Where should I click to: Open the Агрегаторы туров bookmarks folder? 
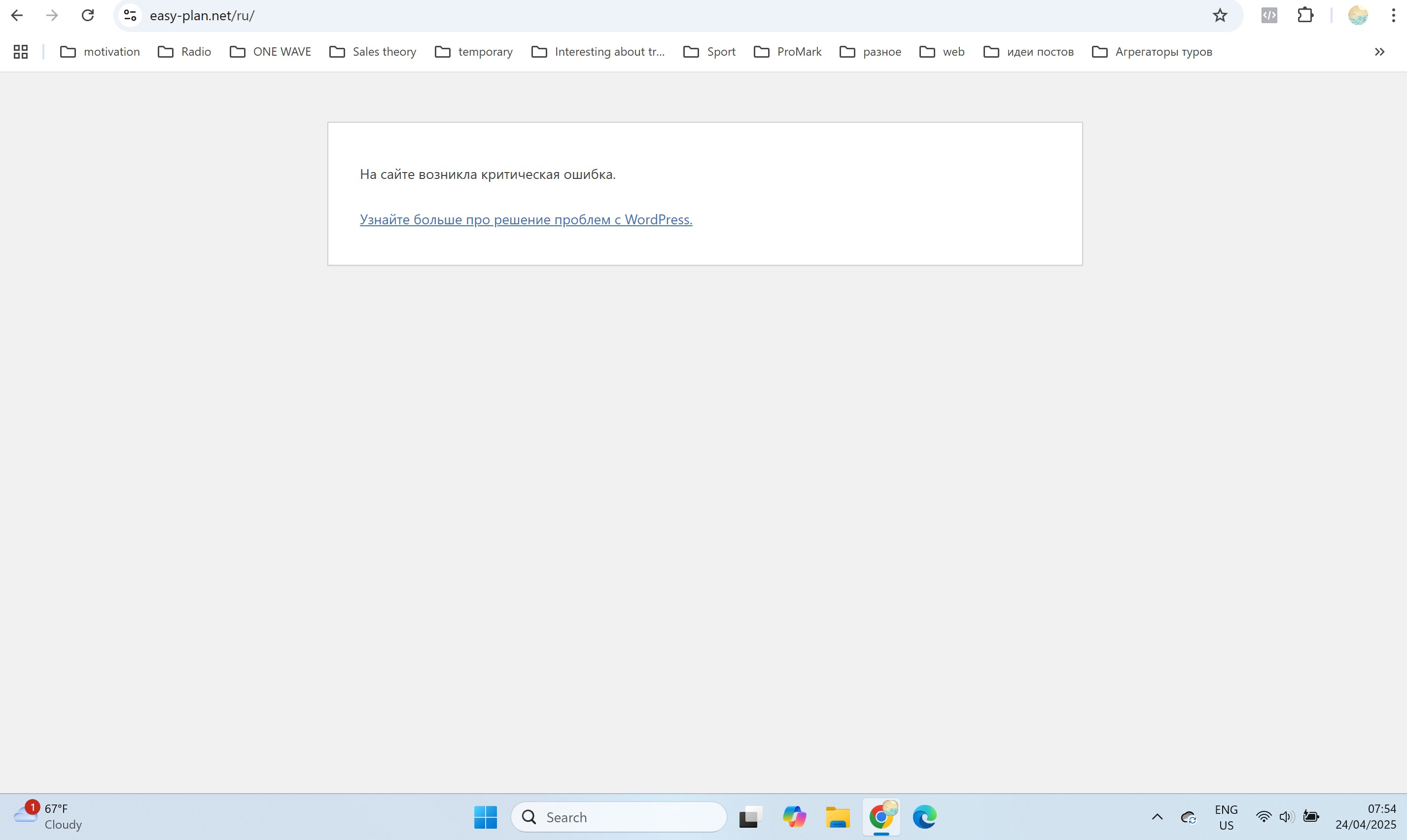point(1152,51)
